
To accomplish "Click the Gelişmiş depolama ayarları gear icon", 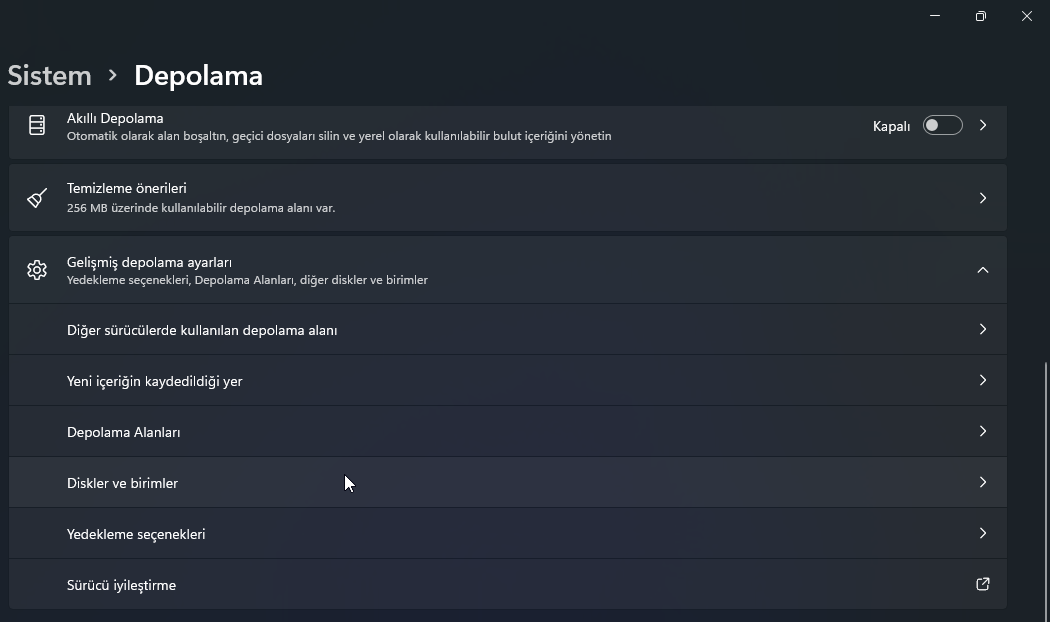I will [x=37, y=270].
